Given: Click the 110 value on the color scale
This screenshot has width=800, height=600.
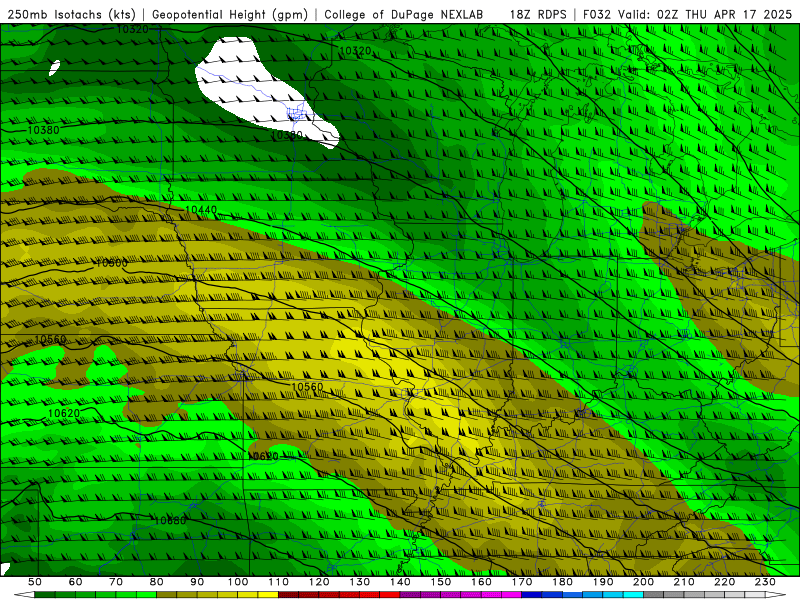Looking at the screenshot, I should click(x=279, y=582).
